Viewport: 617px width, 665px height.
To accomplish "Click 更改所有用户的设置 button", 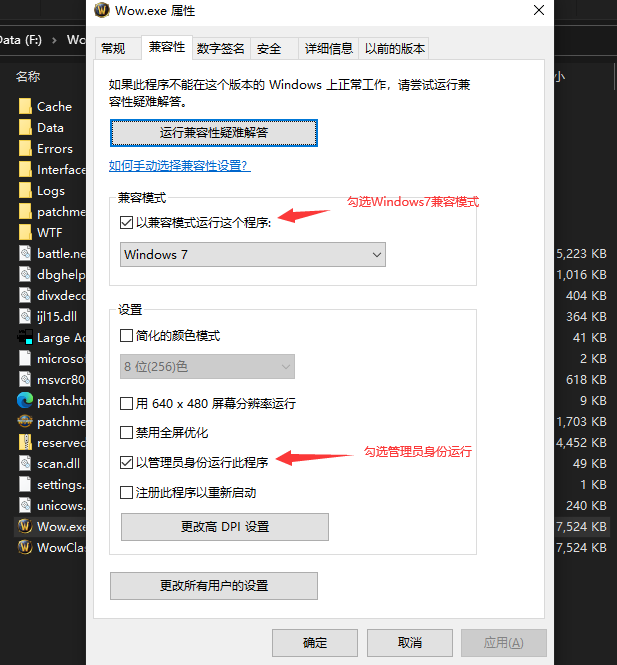I will [214, 586].
